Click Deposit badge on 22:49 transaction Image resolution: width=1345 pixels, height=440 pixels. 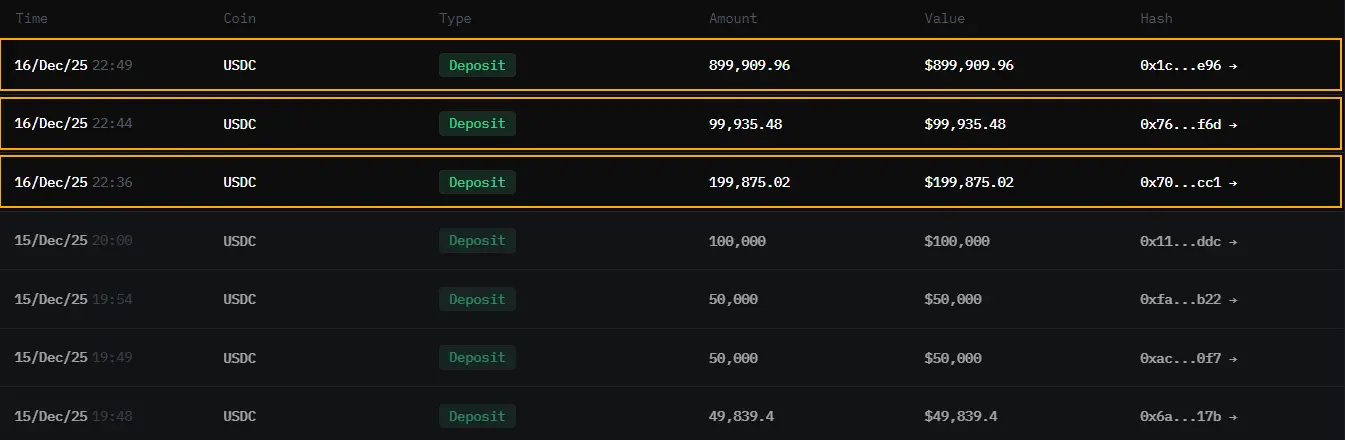[477, 65]
